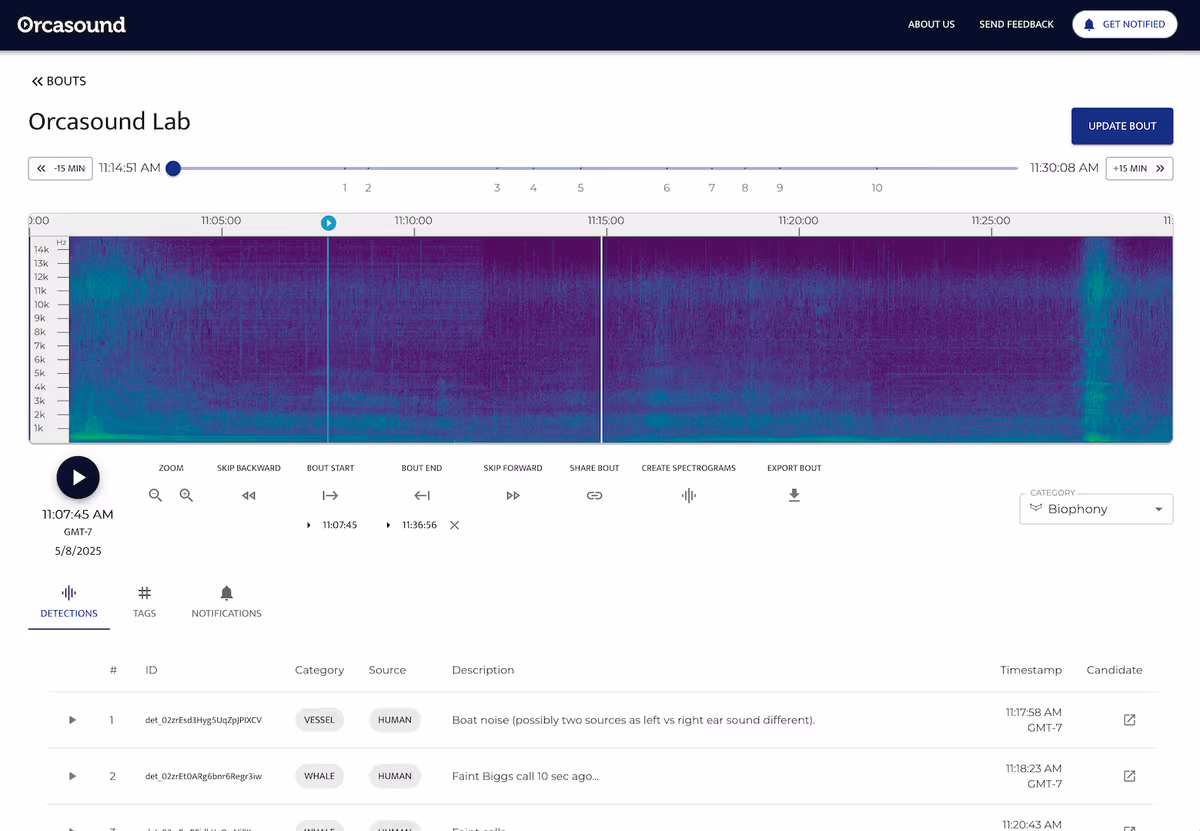Shift time range forward 15 minutes
This screenshot has height=831, width=1200.
[1139, 168]
